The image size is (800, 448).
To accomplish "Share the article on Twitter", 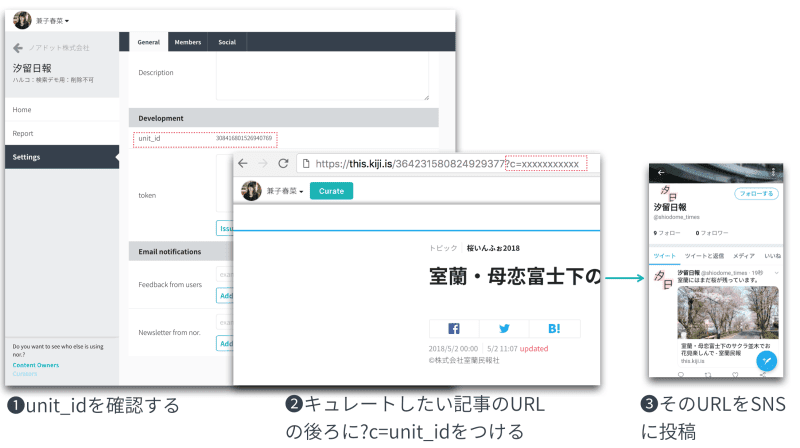I will click(504, 329).
